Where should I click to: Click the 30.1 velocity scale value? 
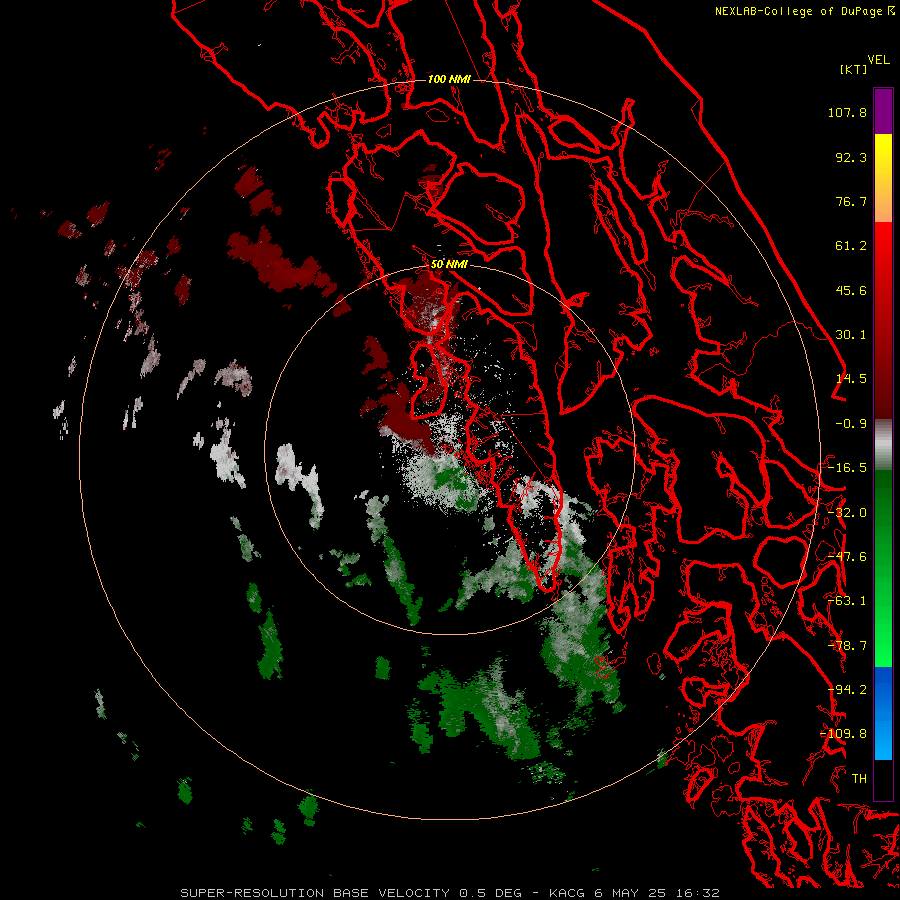point(851,335)
